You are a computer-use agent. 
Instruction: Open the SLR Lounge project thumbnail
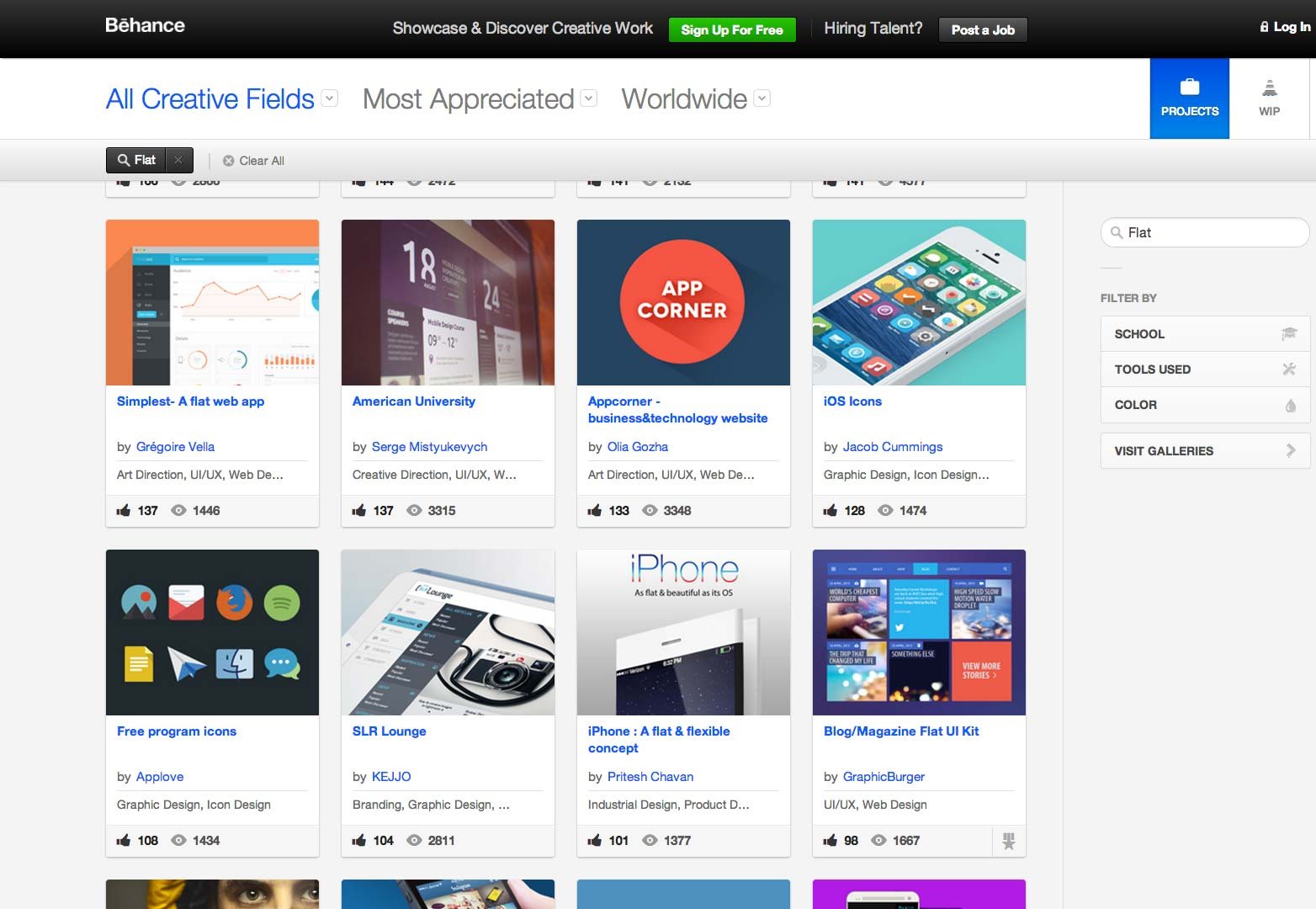click(x=448, y=632)
